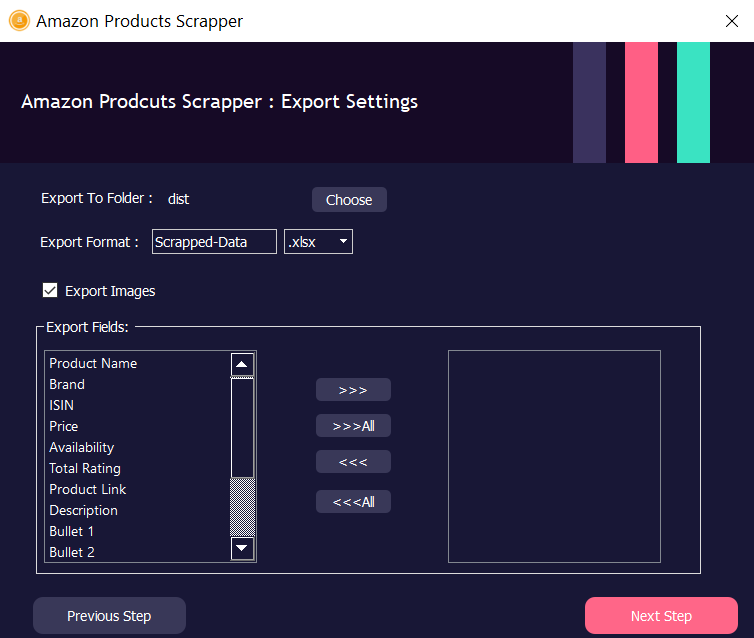Select Brand in the fields list

coord(138,384)
